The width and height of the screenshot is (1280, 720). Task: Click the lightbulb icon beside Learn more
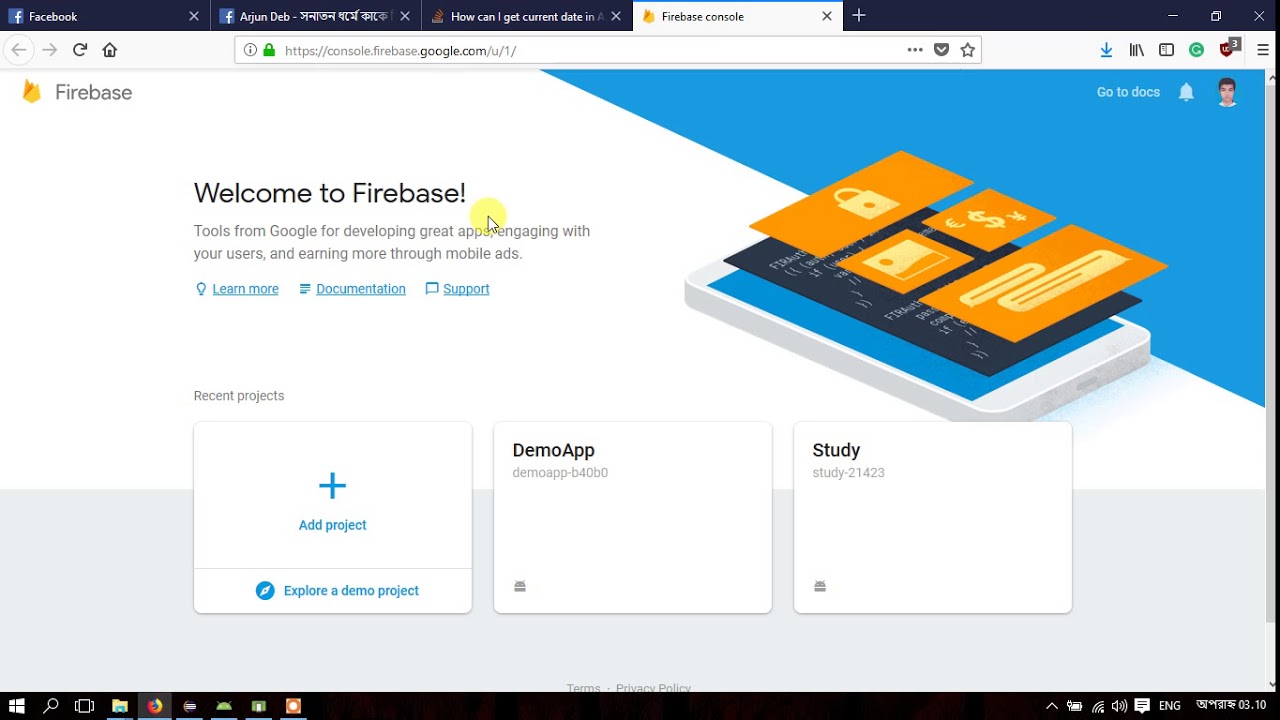pos(201,289)
